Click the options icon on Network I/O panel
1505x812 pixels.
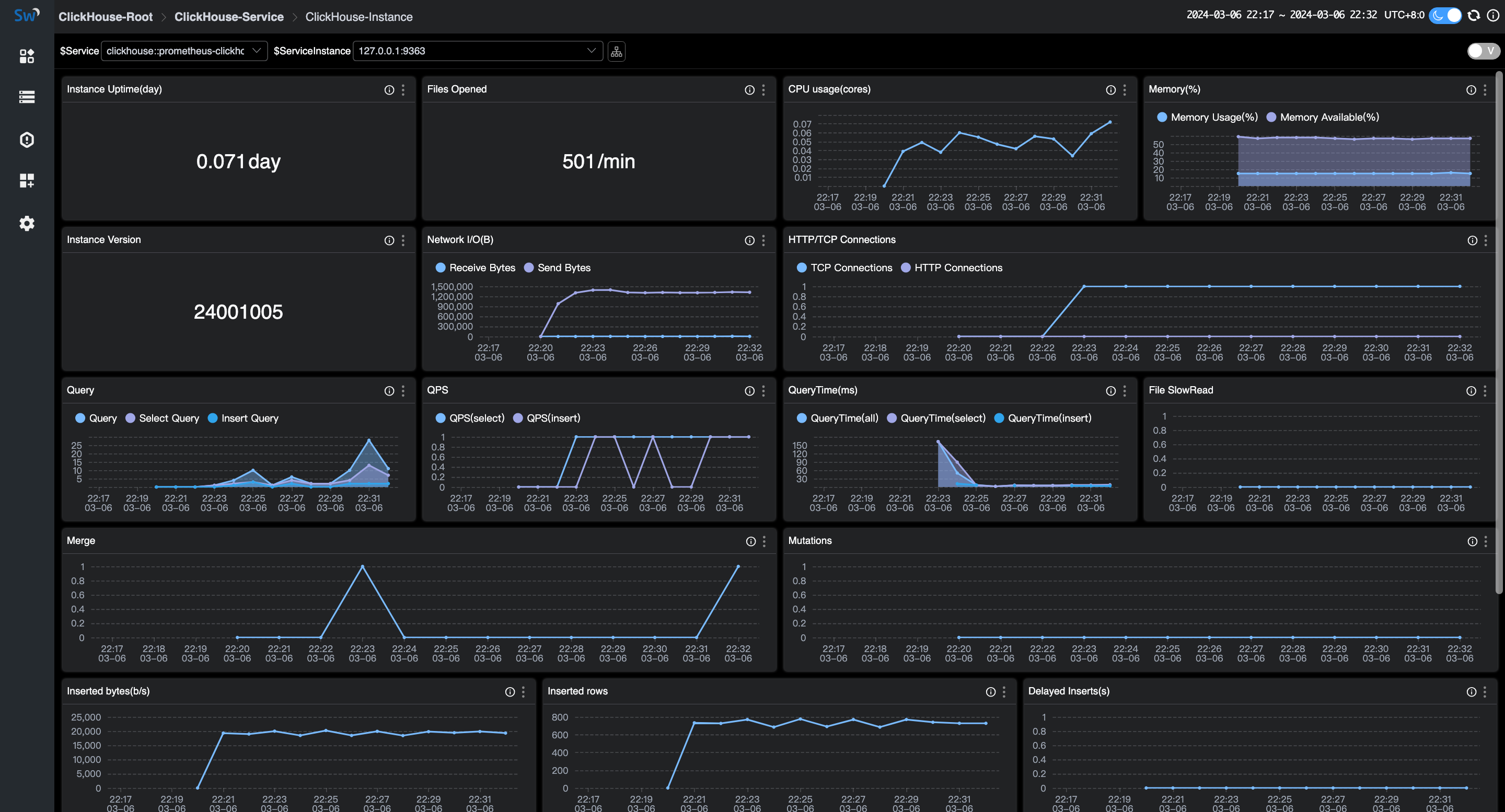[763, 240]
